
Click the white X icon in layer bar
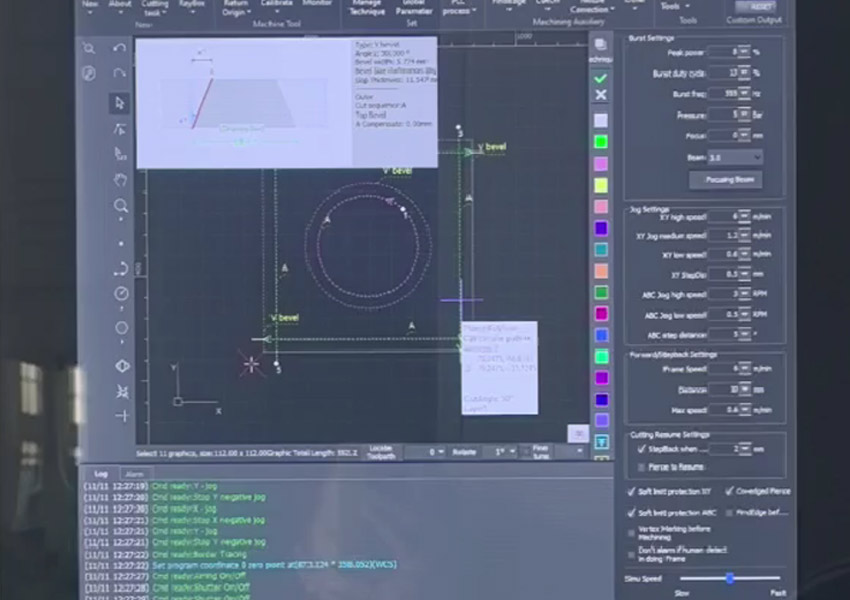click(600, 95)
